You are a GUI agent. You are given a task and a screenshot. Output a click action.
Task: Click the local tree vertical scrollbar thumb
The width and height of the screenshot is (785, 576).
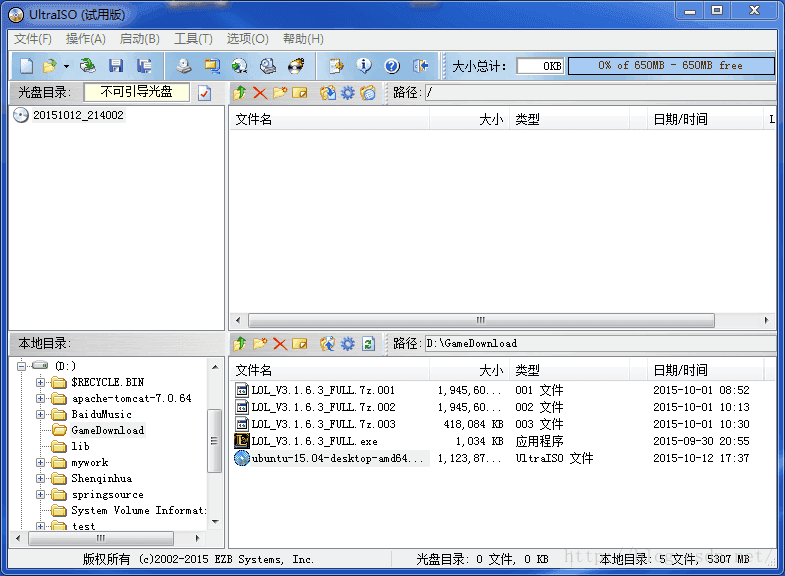pyautogui.click(x=214, y=440)
